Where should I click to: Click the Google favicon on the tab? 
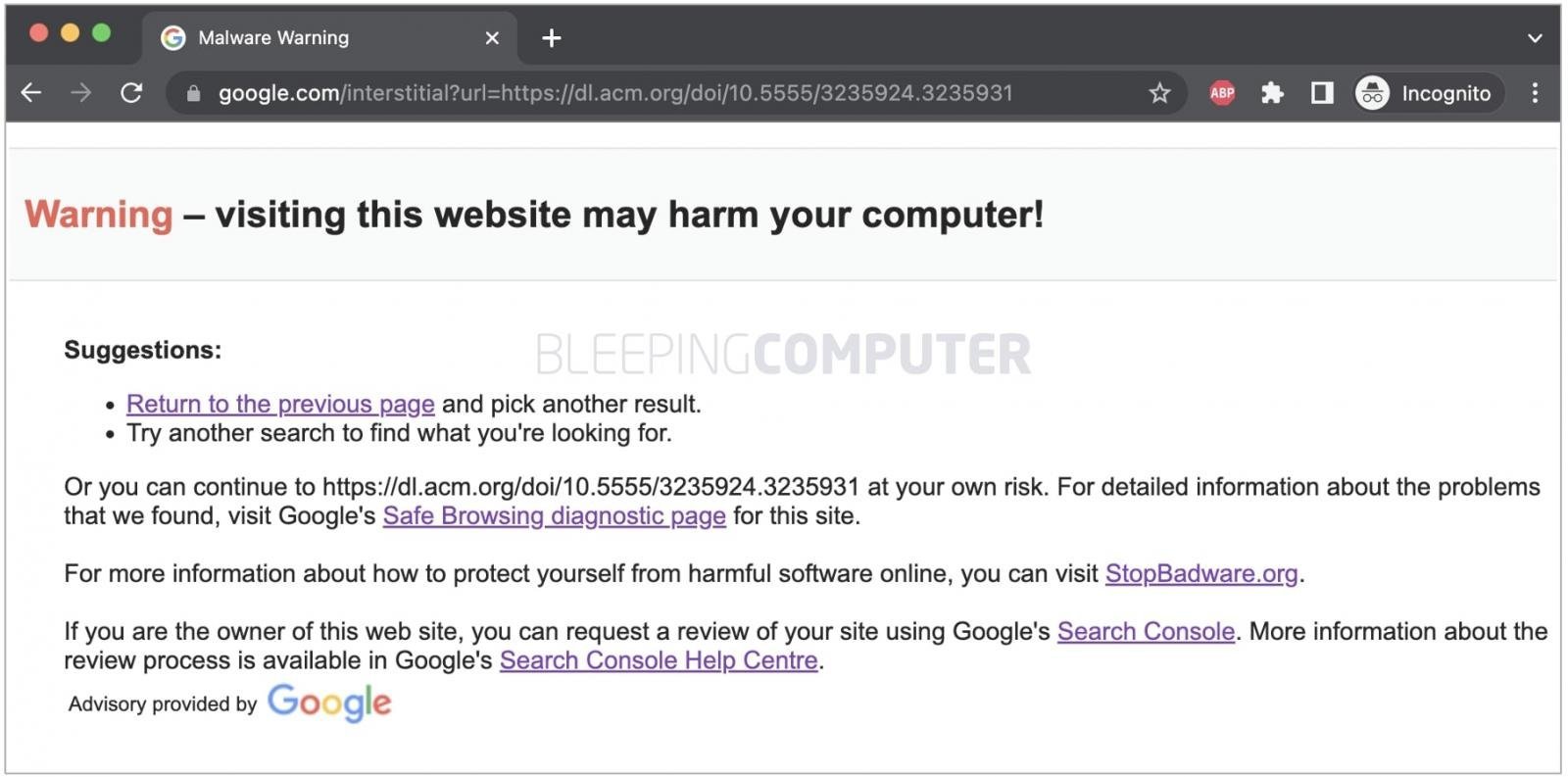tap(172, 38)
